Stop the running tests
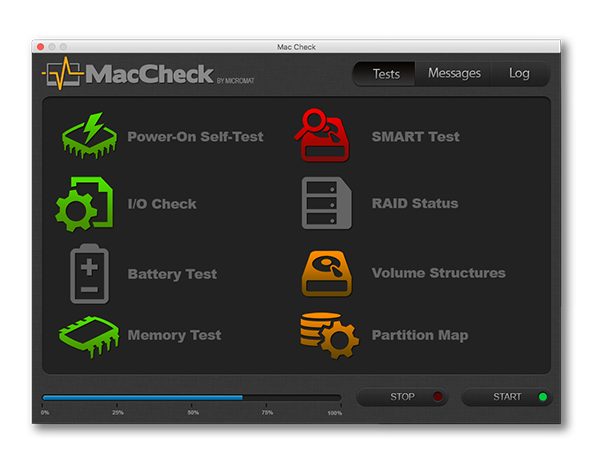 [x=402, y=397]
